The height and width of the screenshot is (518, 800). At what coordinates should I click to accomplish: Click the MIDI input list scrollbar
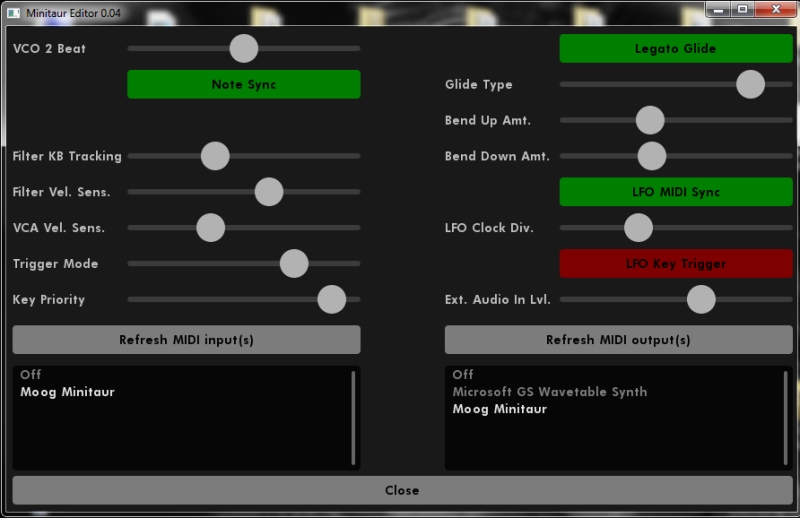(x=353, y=418)
